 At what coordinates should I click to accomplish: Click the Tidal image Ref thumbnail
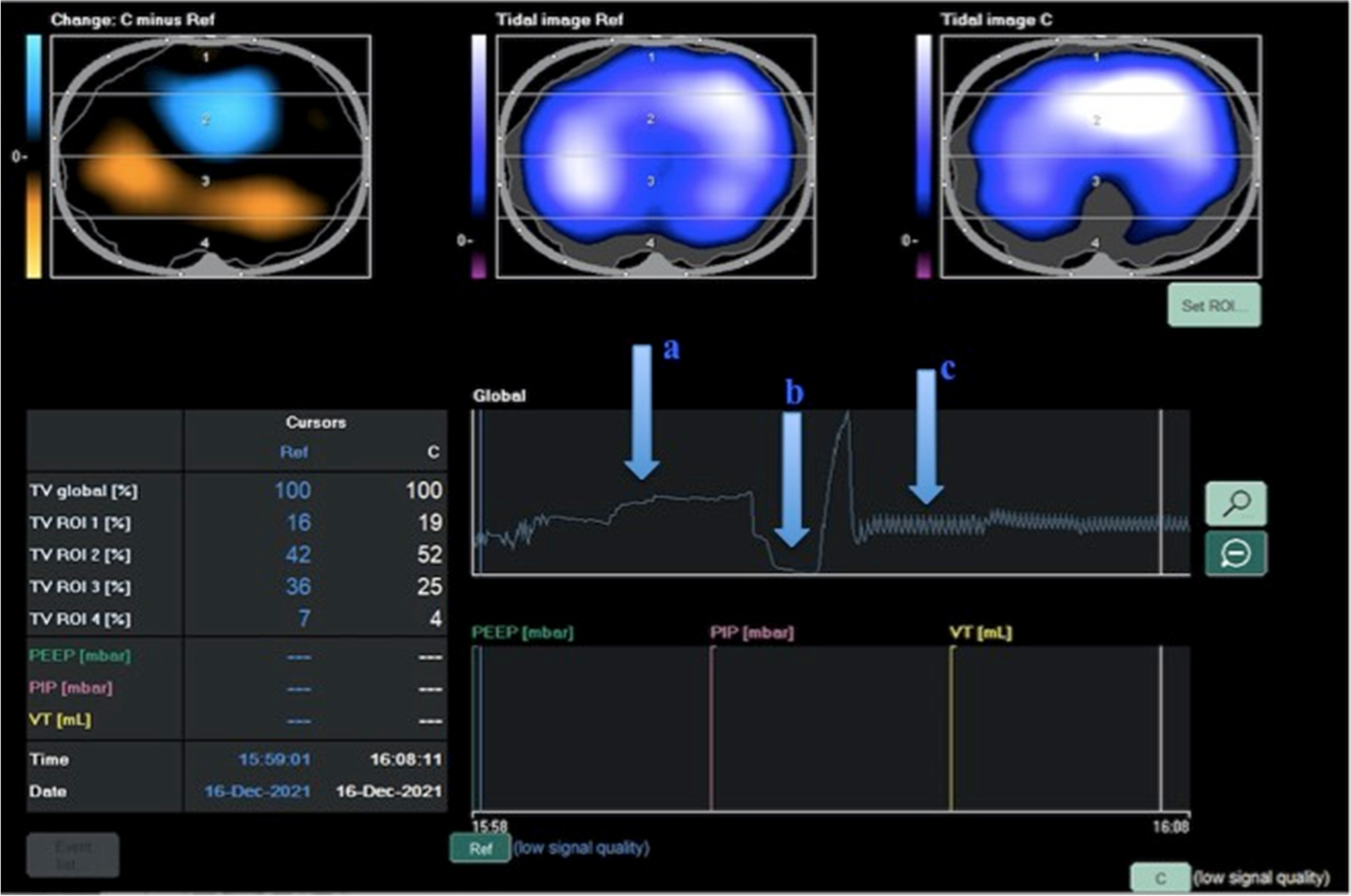click(x=655, y=156)
